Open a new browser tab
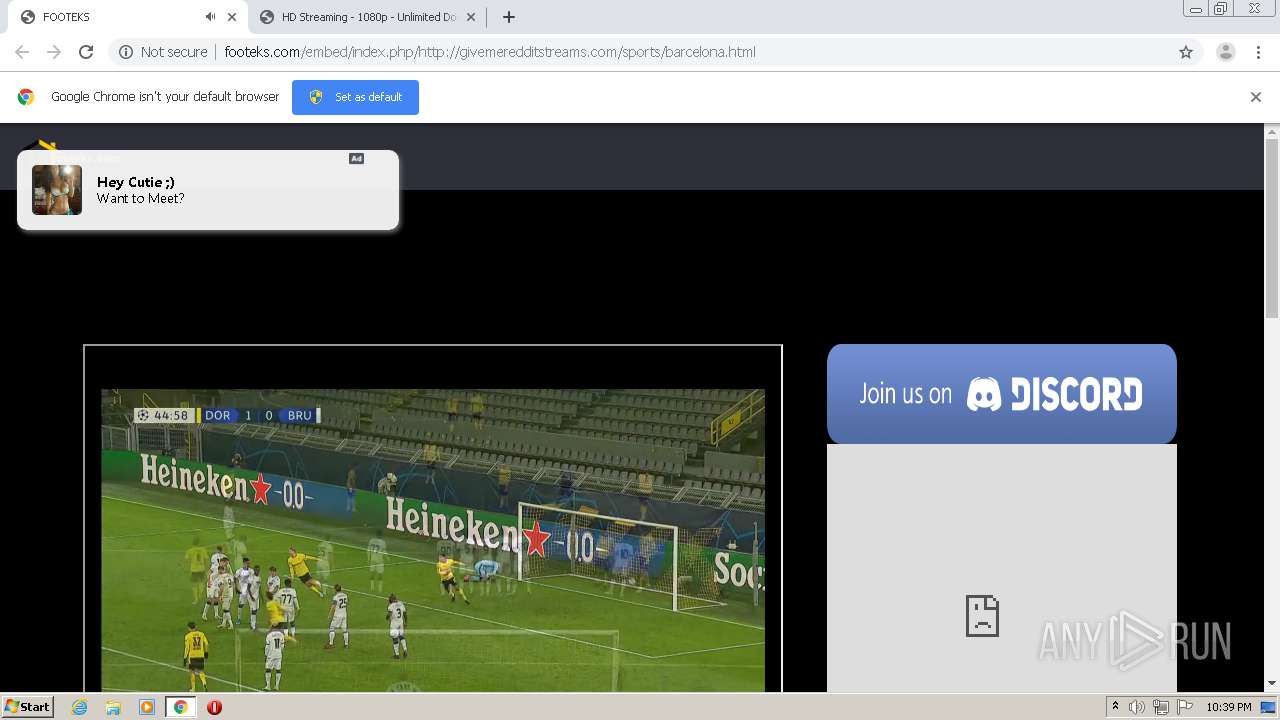This screenshot has height=720, width=1280. click(509, 17)
